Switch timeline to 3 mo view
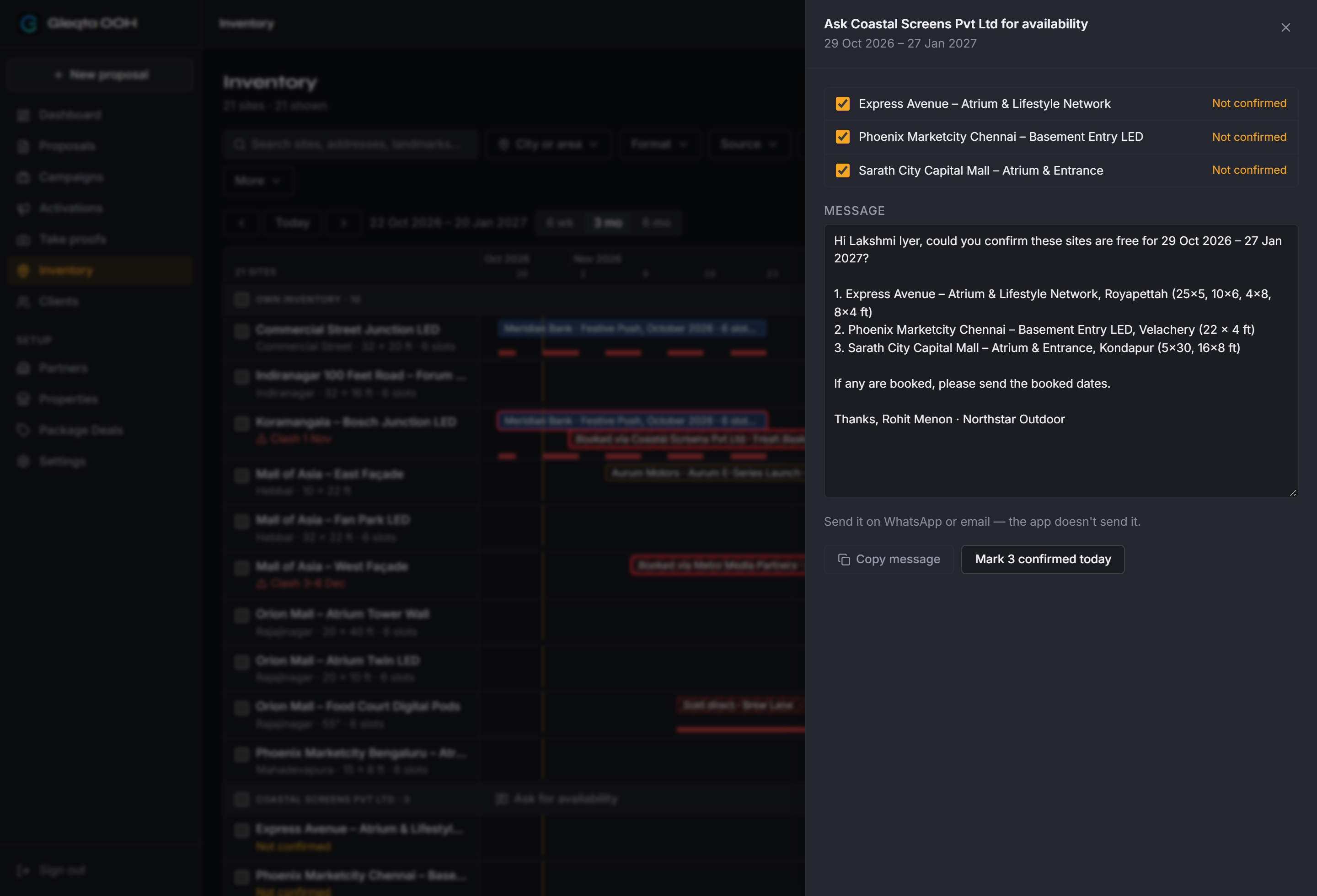1317x896 pixels. (x=608, y=223)
